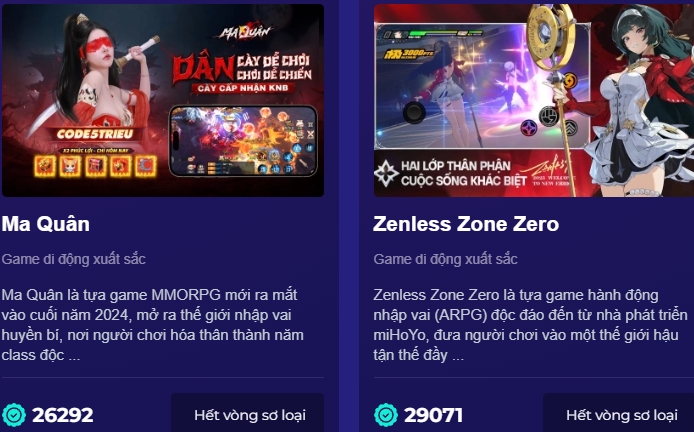Click the first reward item icon under CODE5TRIEU
The height and width of the screenshot is (432, 694).
[x=45, y=166]
